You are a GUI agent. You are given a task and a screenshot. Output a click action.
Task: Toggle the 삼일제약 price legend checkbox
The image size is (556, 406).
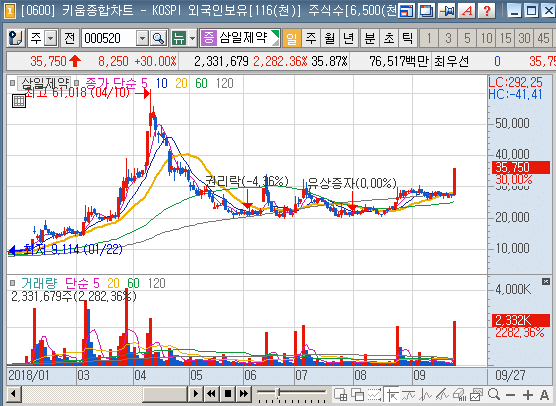12,83
